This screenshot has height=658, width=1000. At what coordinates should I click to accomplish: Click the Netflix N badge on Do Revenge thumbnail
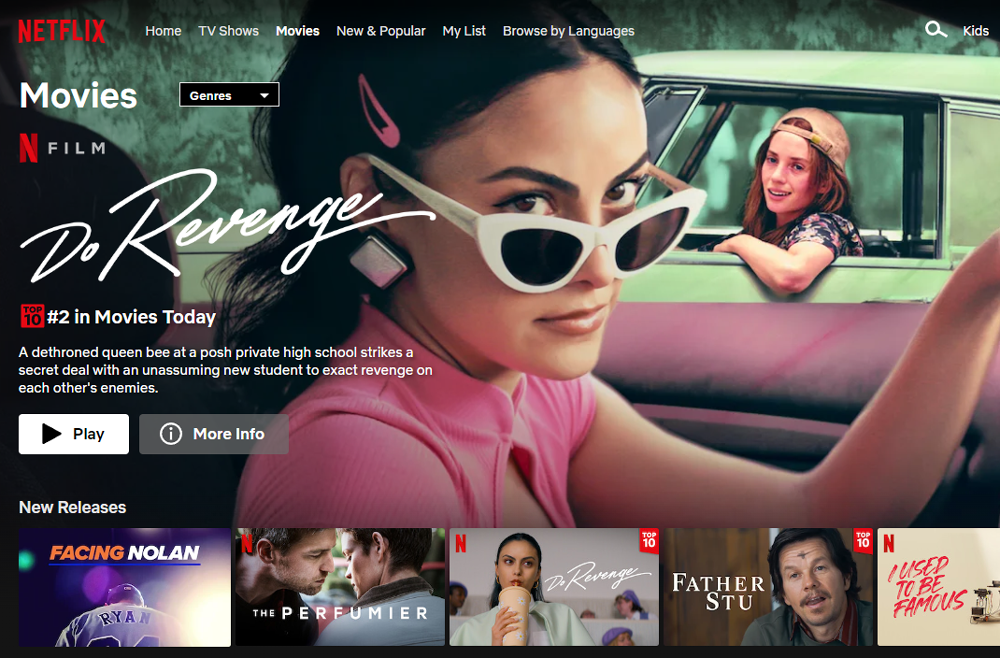pyautogui.click(x=460, y=543)
